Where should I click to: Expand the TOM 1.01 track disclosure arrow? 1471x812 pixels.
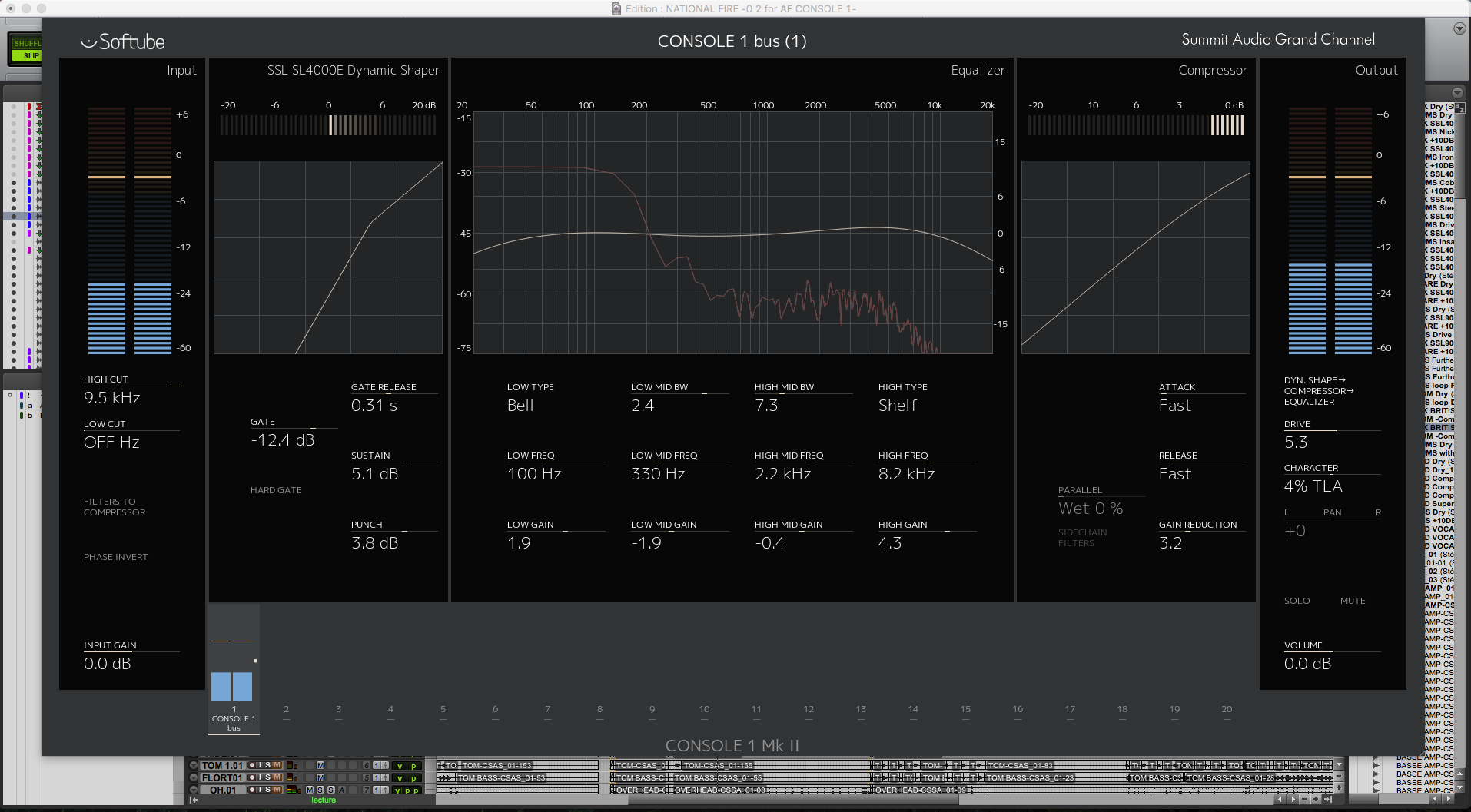[x=194, y=765]
